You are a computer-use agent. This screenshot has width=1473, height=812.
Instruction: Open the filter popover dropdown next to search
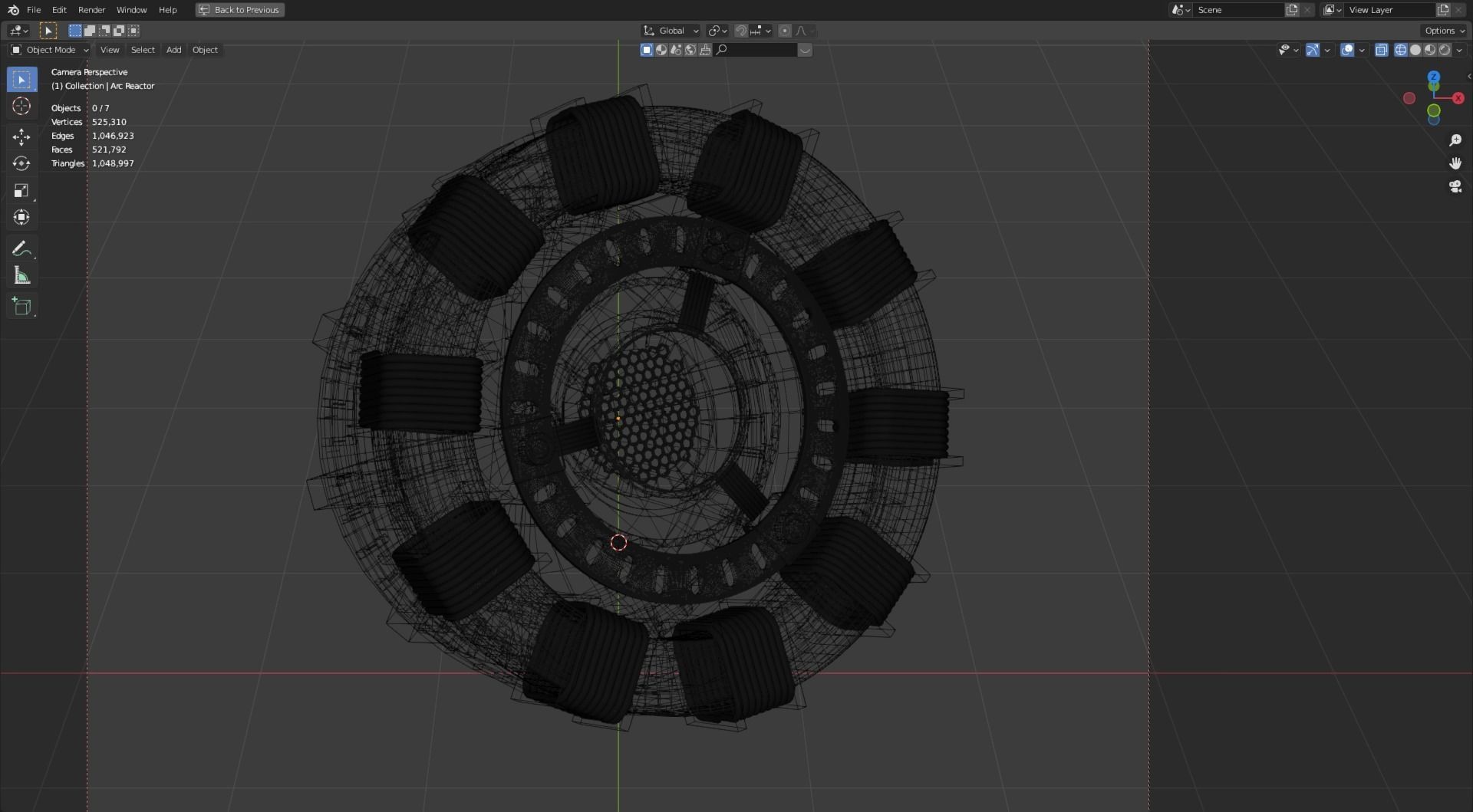(x=805, y=50)
